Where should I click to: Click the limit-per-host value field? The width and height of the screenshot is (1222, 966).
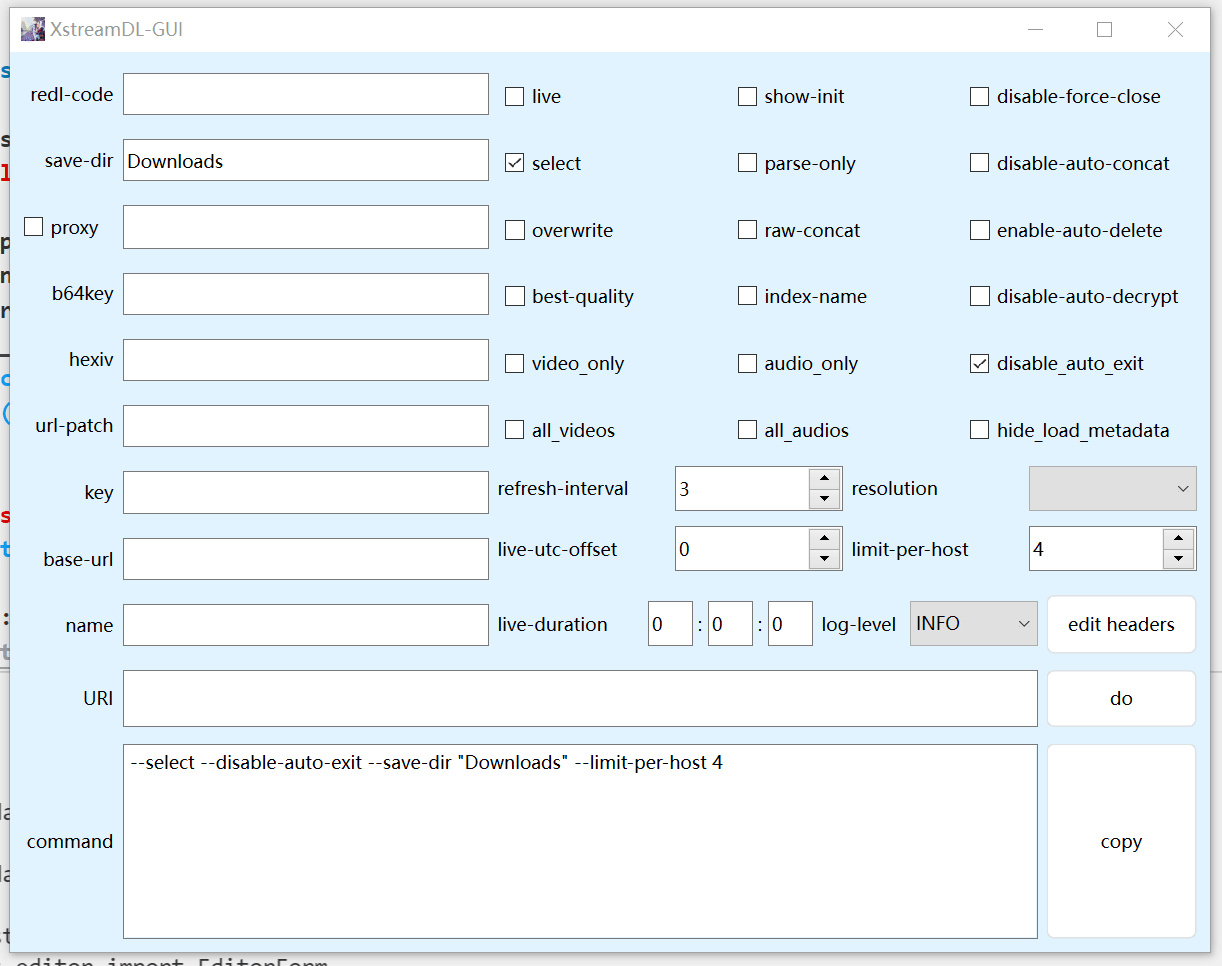click(1096, 549)
